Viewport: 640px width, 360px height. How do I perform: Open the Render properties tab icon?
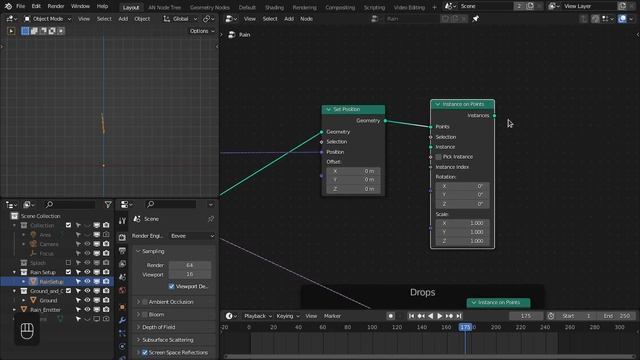122,237
